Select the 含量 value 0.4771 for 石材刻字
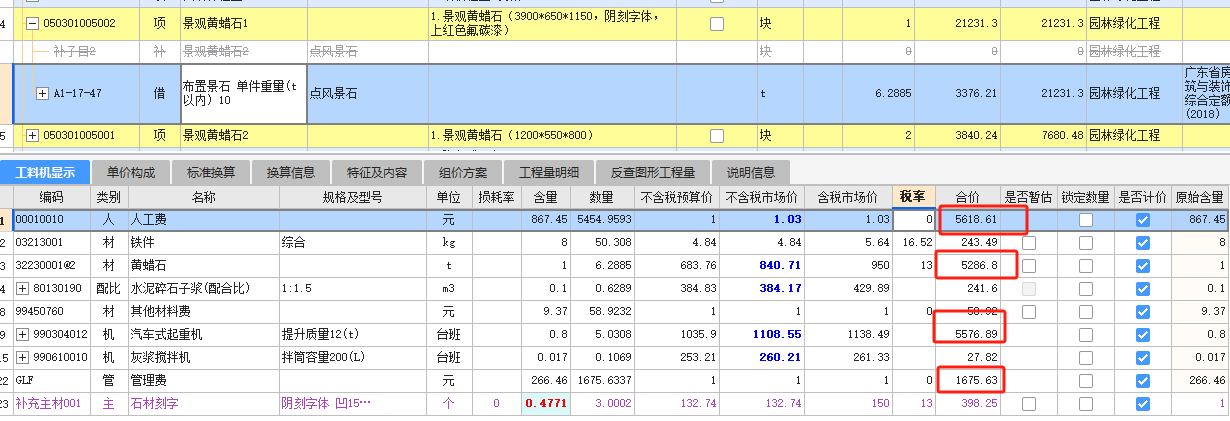The image size is (1230, 421). pos(546,403)
